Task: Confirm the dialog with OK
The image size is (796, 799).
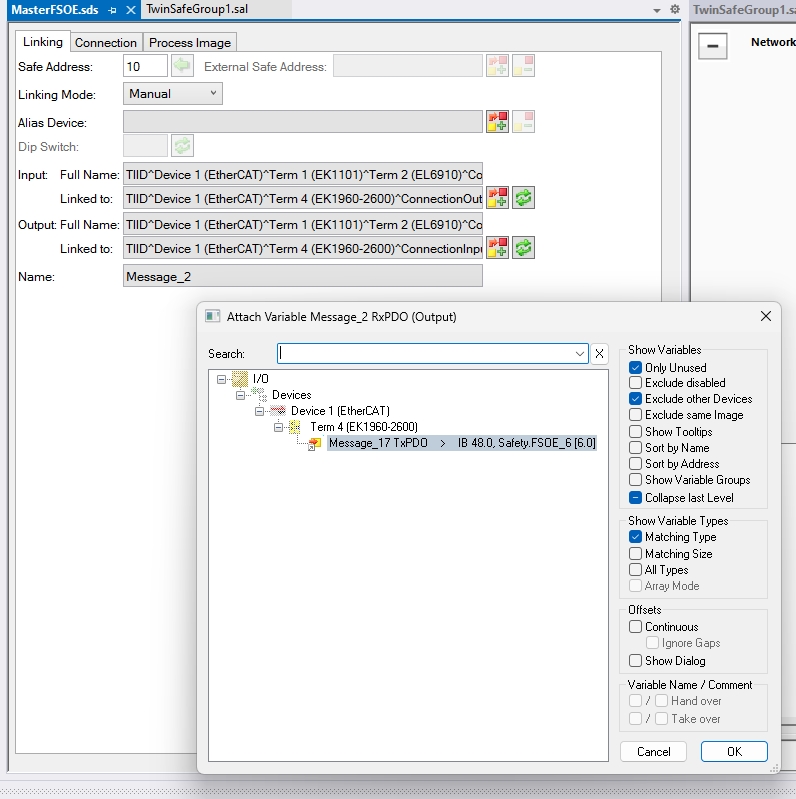Action: pyautogui.click(x=734, y=751)
